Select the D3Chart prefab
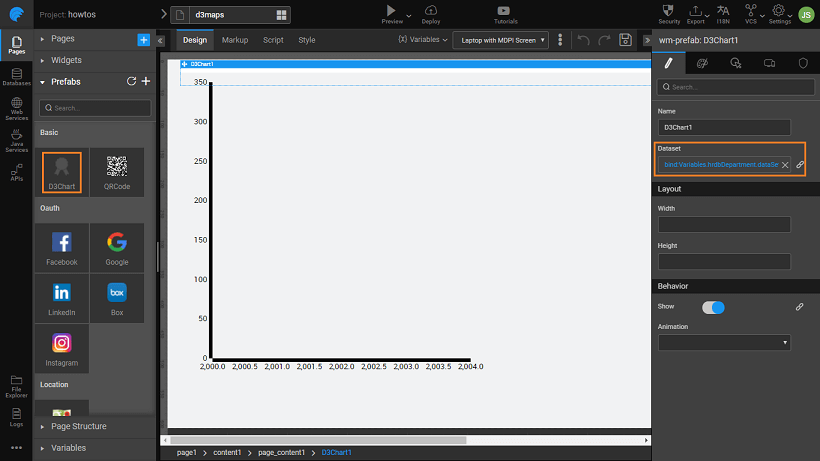 pos(61,171)
